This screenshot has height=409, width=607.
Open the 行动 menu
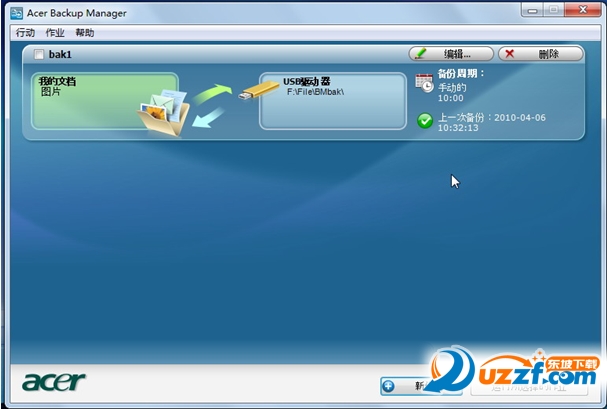point(25,33)
